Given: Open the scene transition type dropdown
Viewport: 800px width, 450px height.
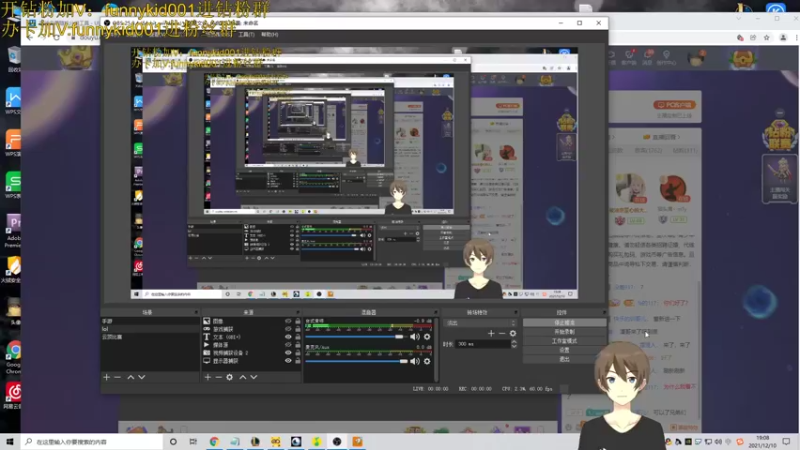Looking at the screenshot, I should (481, 323).
